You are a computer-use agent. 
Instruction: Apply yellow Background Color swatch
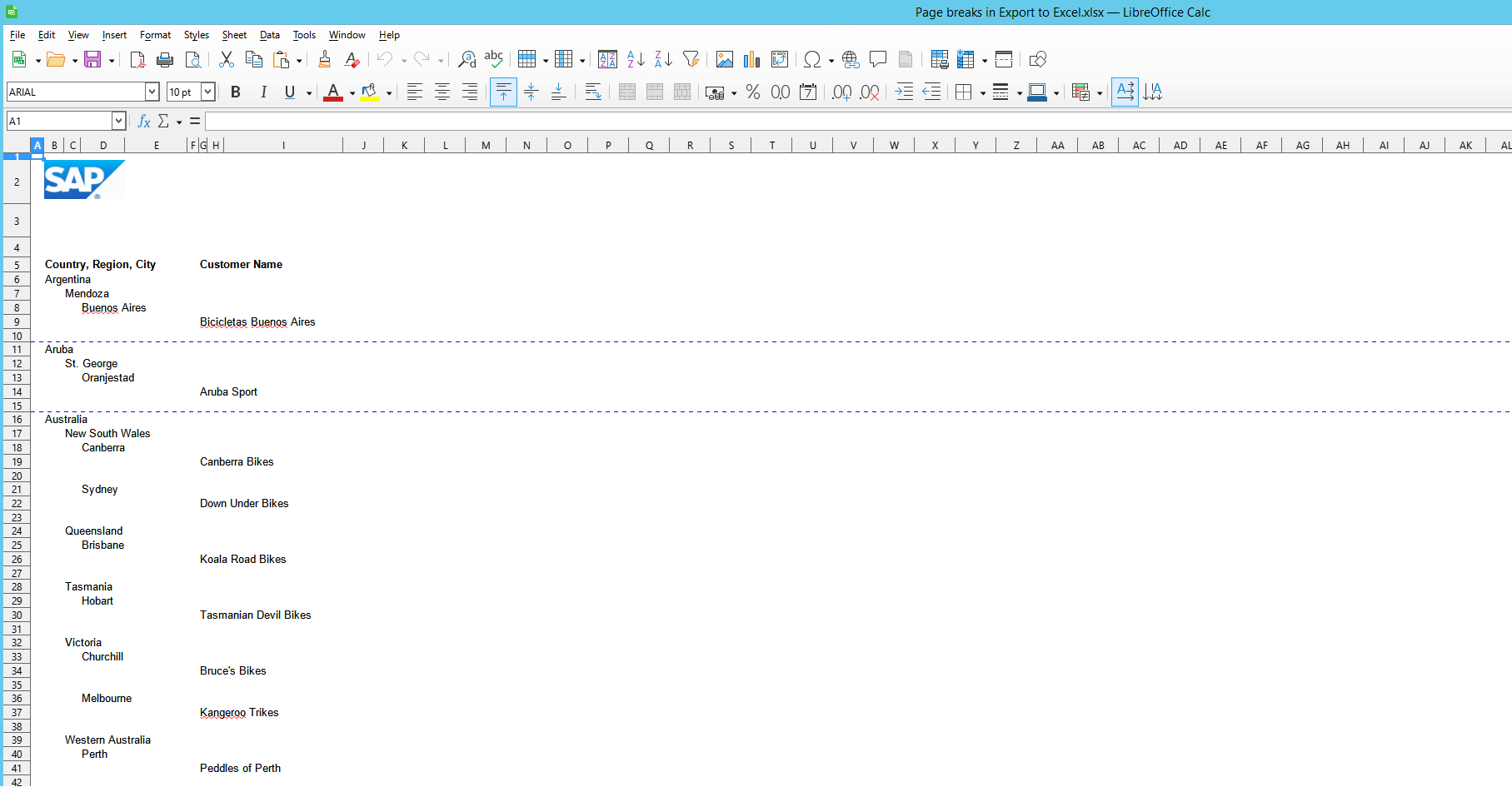coord(370,92)
